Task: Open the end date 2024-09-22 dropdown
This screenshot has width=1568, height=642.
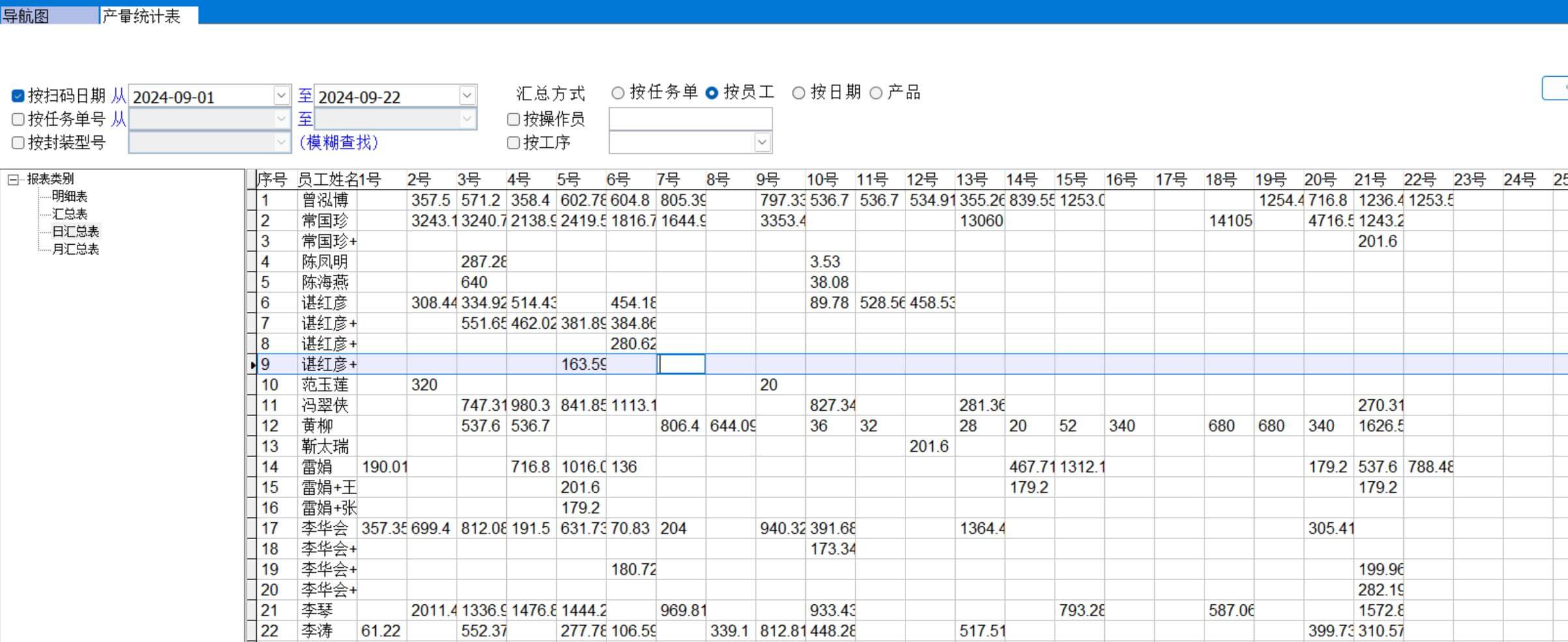Action: pos(466,96)
